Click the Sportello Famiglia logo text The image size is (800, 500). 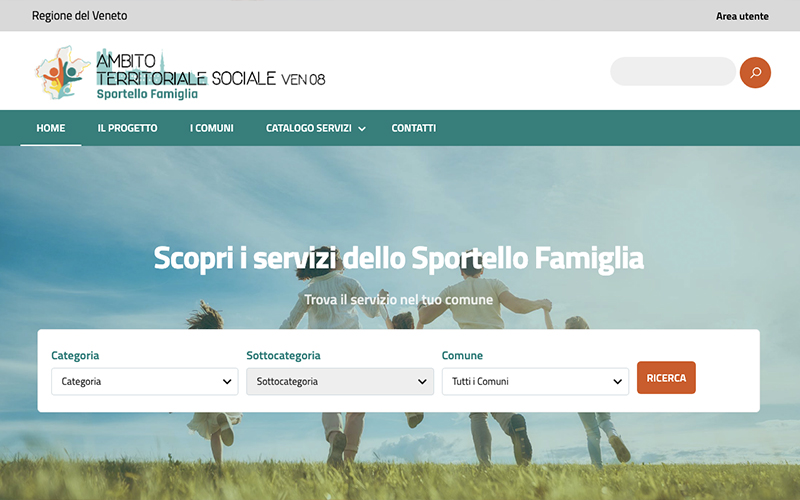pos(147,94)
